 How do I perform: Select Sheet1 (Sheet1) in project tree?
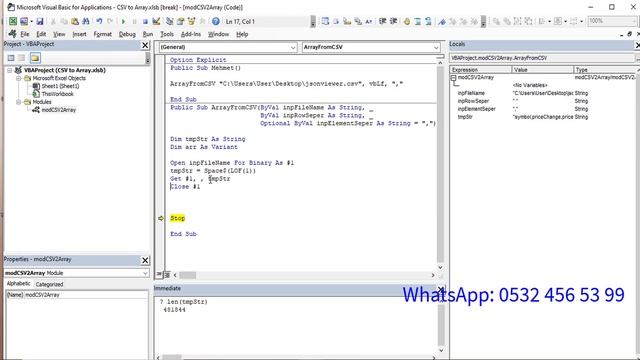coord(60,86)
